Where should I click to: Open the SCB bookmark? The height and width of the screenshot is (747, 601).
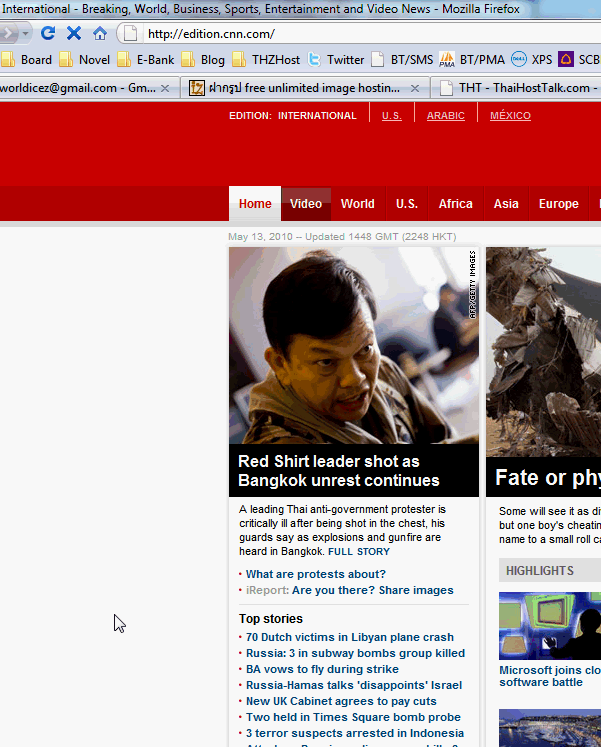579,60
